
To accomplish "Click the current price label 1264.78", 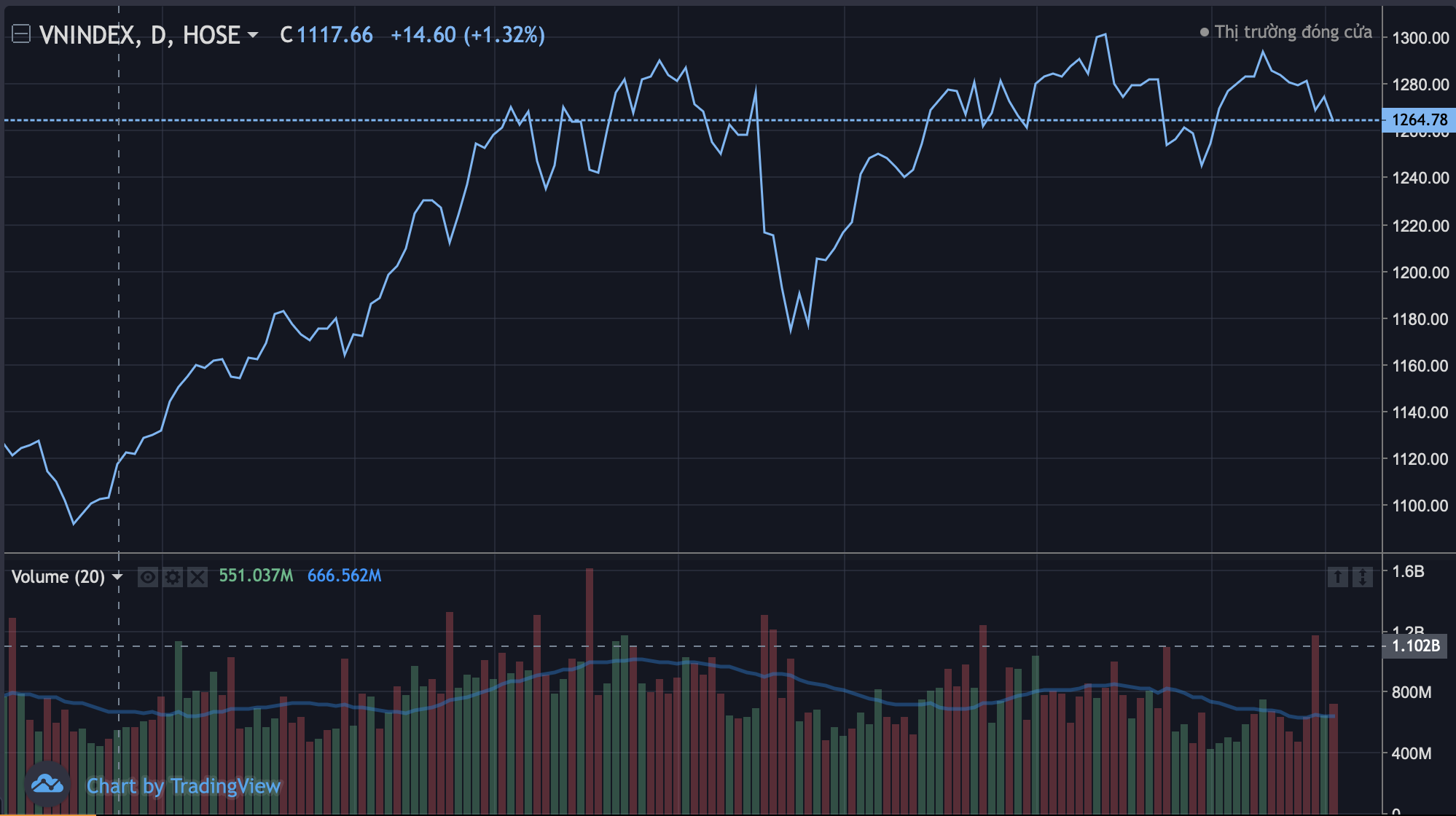I will tap(1419, 119).
